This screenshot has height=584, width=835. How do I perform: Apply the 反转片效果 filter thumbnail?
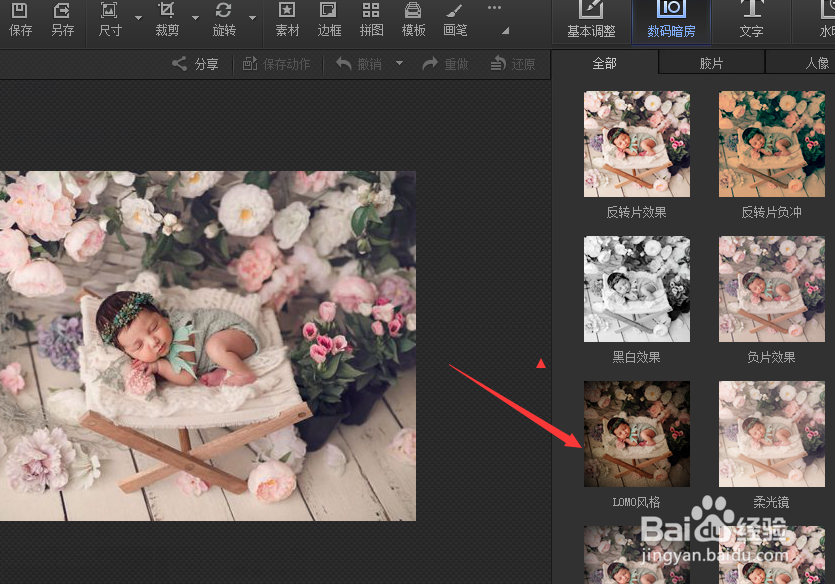tap(637, 144)
